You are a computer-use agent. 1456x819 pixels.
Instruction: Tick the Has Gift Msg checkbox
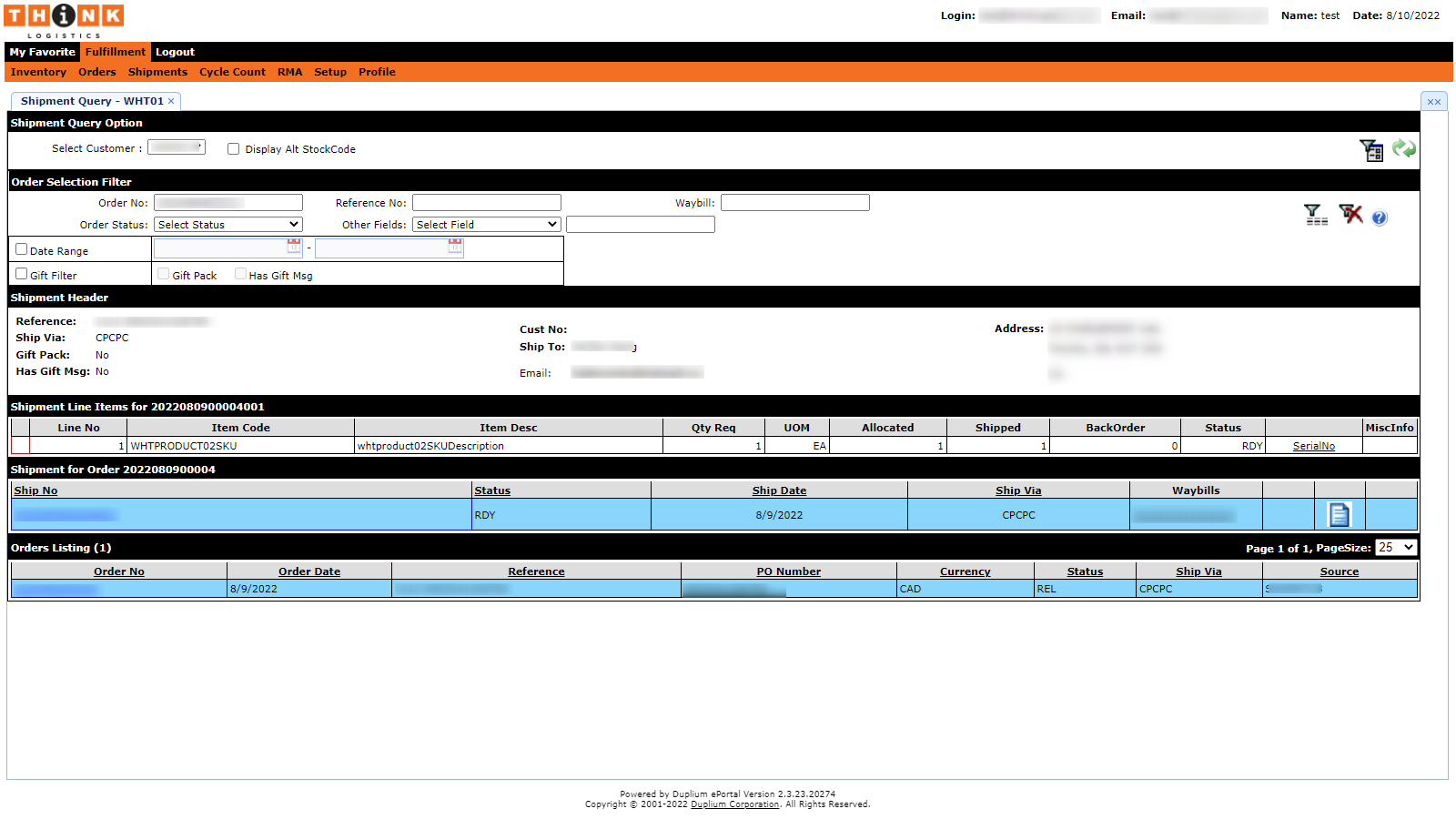240,274
